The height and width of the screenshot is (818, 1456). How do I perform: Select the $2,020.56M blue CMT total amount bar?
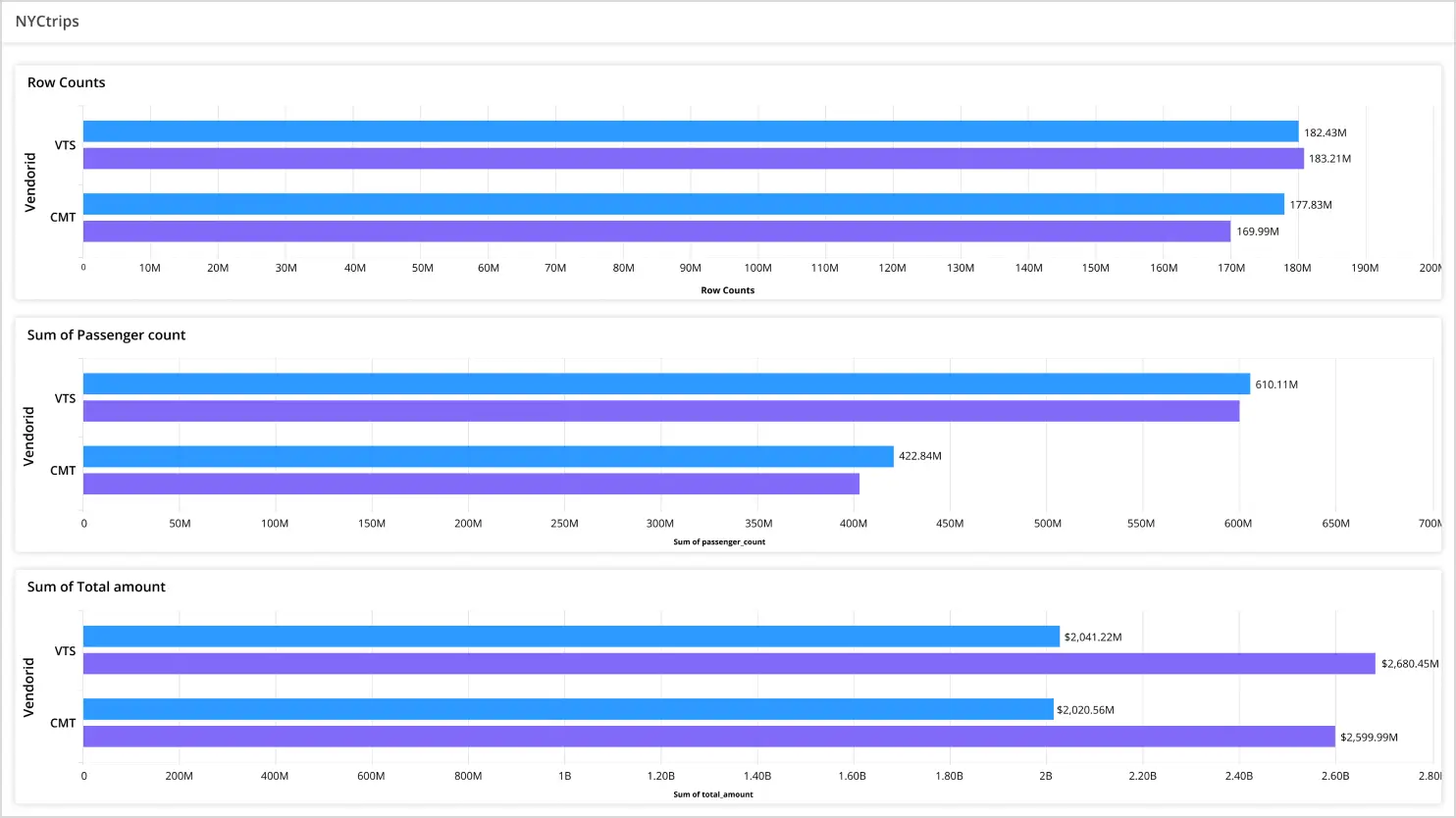568,709
